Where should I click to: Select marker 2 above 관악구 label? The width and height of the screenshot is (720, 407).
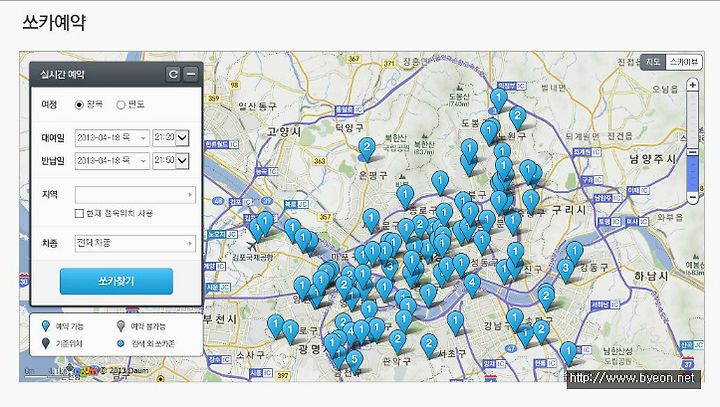tap(397, 342)
